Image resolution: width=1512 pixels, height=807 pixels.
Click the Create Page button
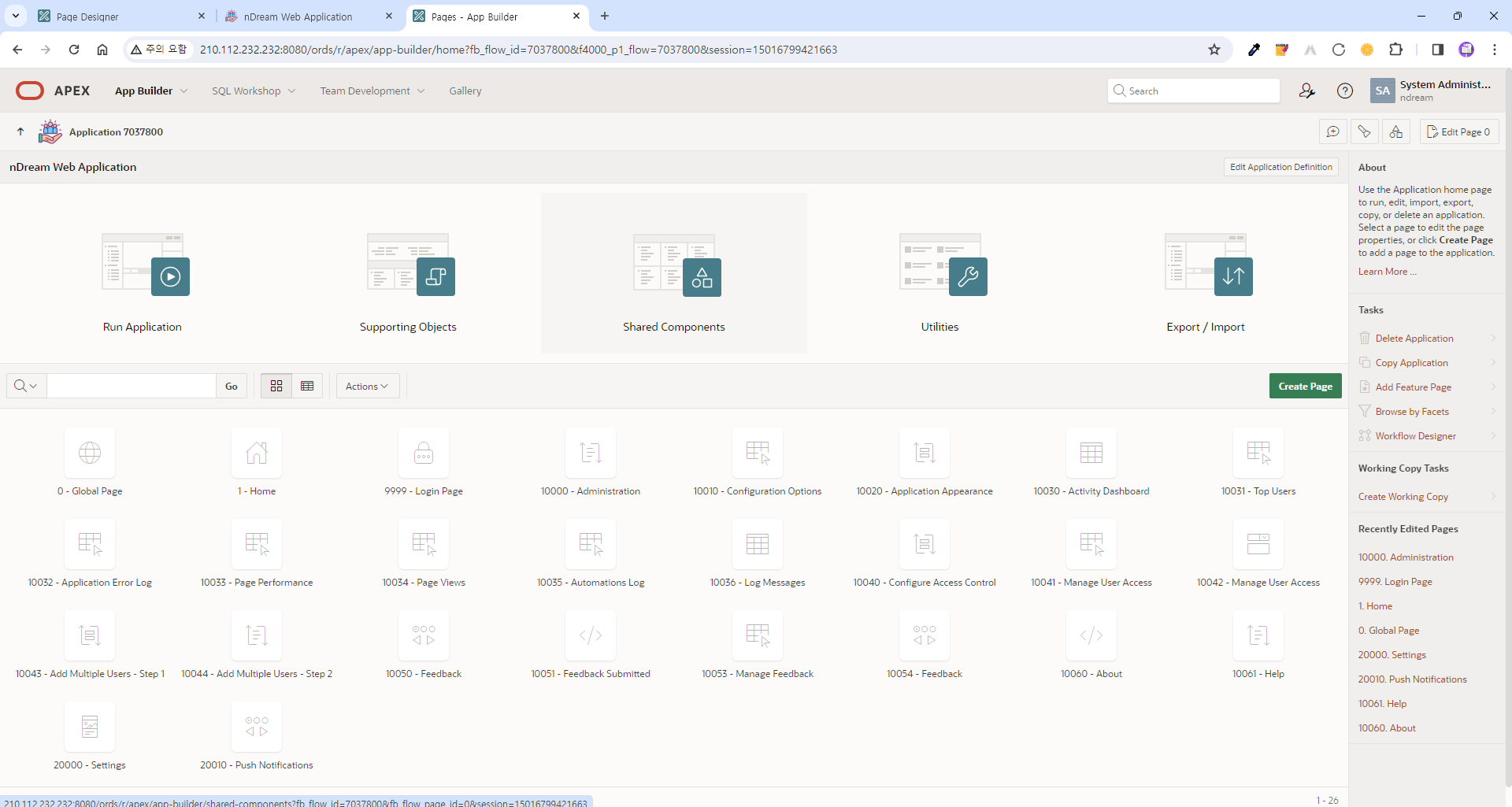click(x=1305, y=386)
